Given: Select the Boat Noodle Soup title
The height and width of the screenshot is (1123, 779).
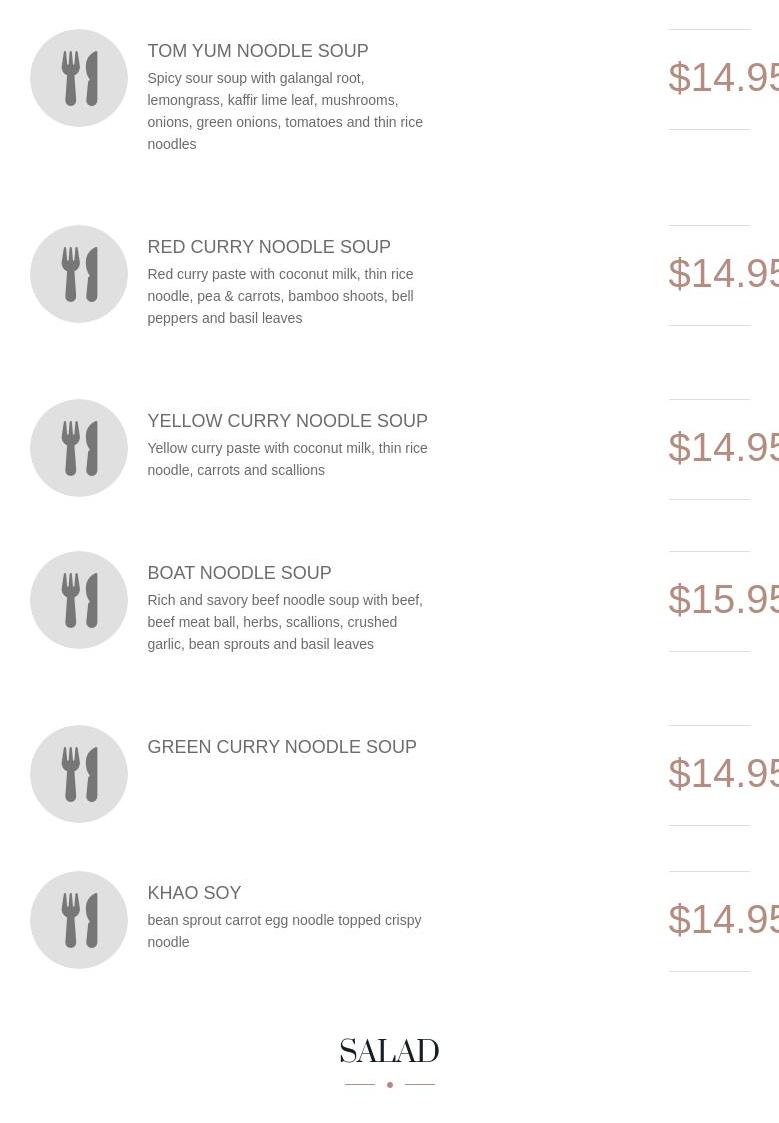Looking at the screenshot, I should click(239, 573).
